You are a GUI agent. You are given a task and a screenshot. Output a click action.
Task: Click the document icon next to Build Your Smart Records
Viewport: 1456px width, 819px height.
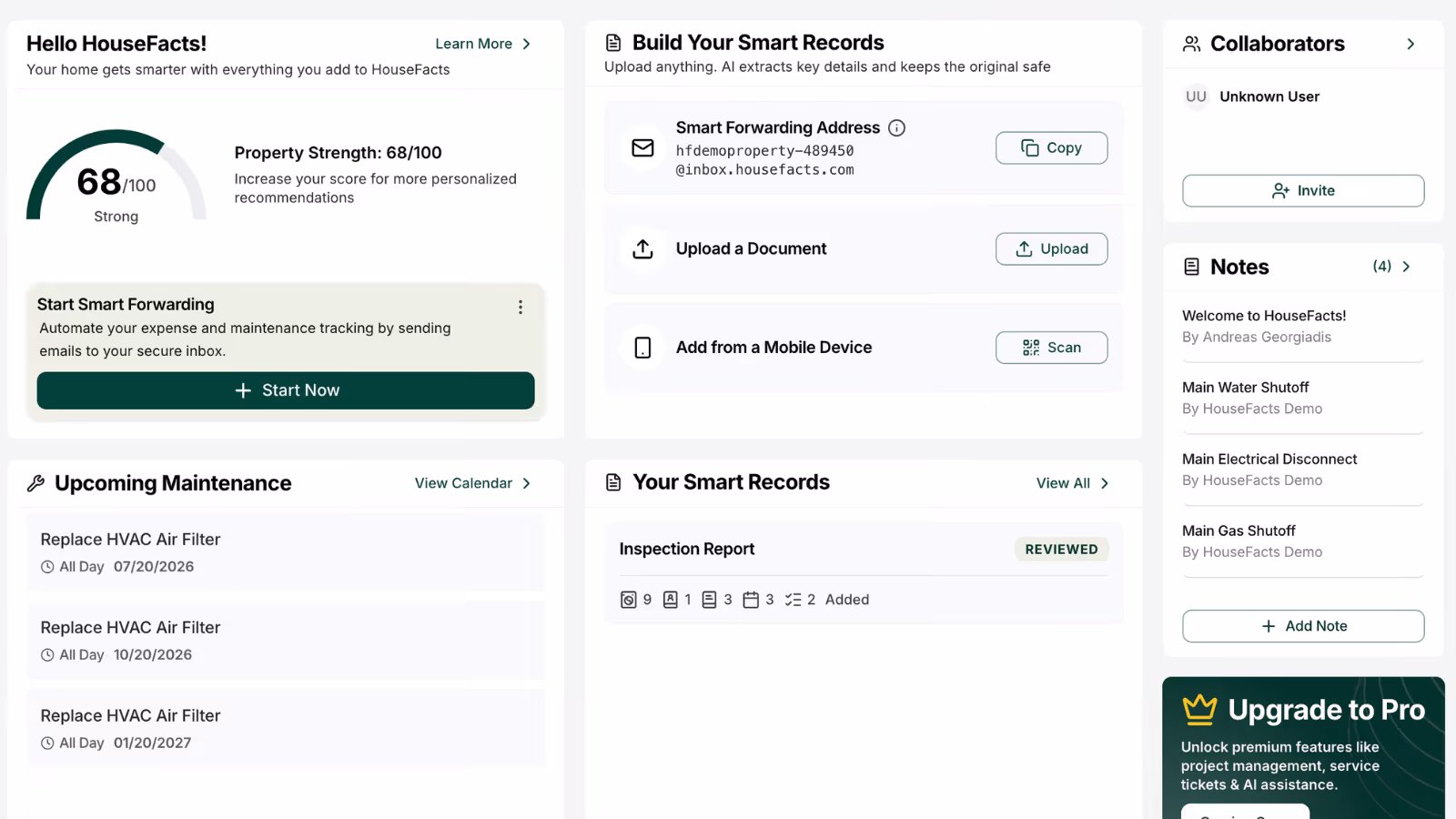[613, 43]
